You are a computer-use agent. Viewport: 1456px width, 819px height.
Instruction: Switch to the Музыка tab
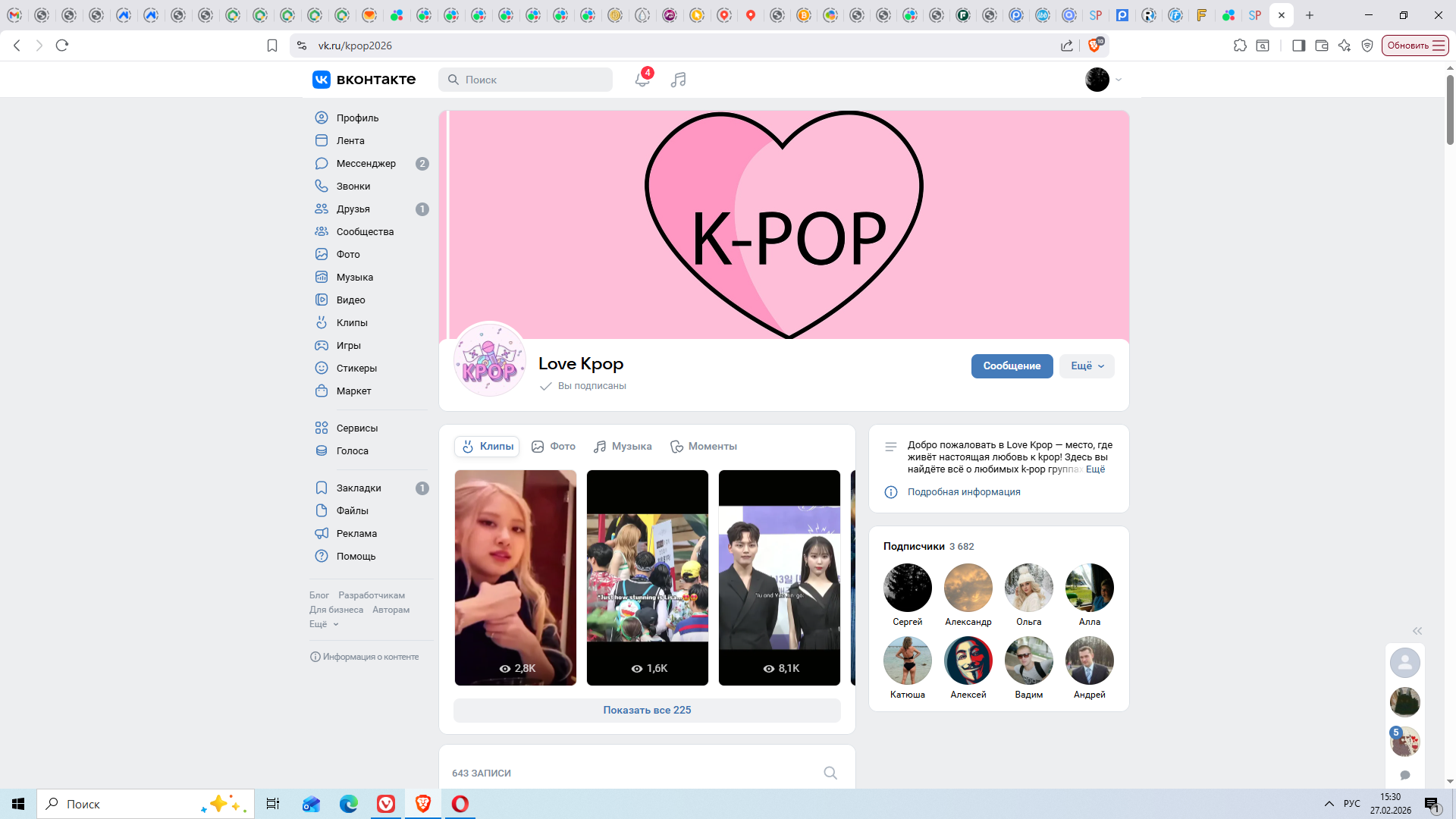click(623, 447)
